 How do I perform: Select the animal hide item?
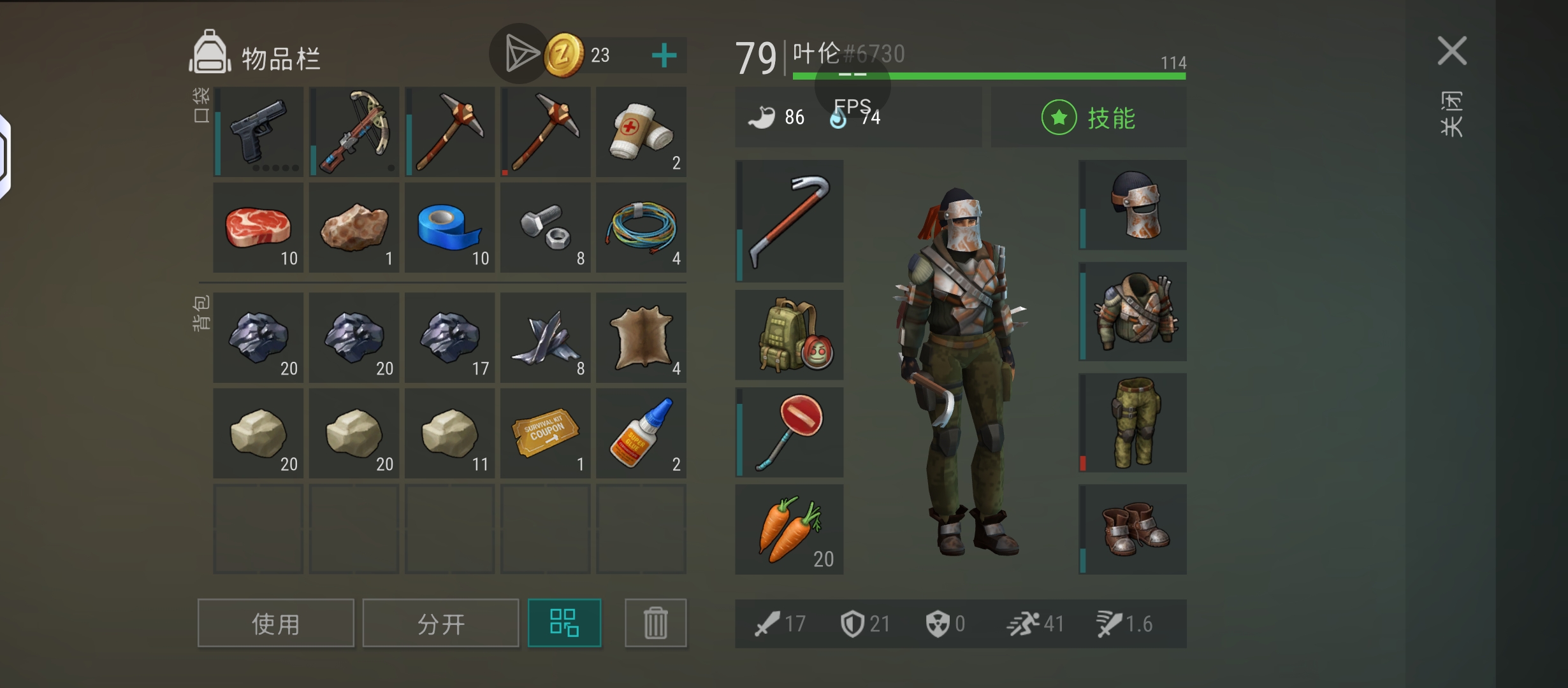click(x=641, y=338)
